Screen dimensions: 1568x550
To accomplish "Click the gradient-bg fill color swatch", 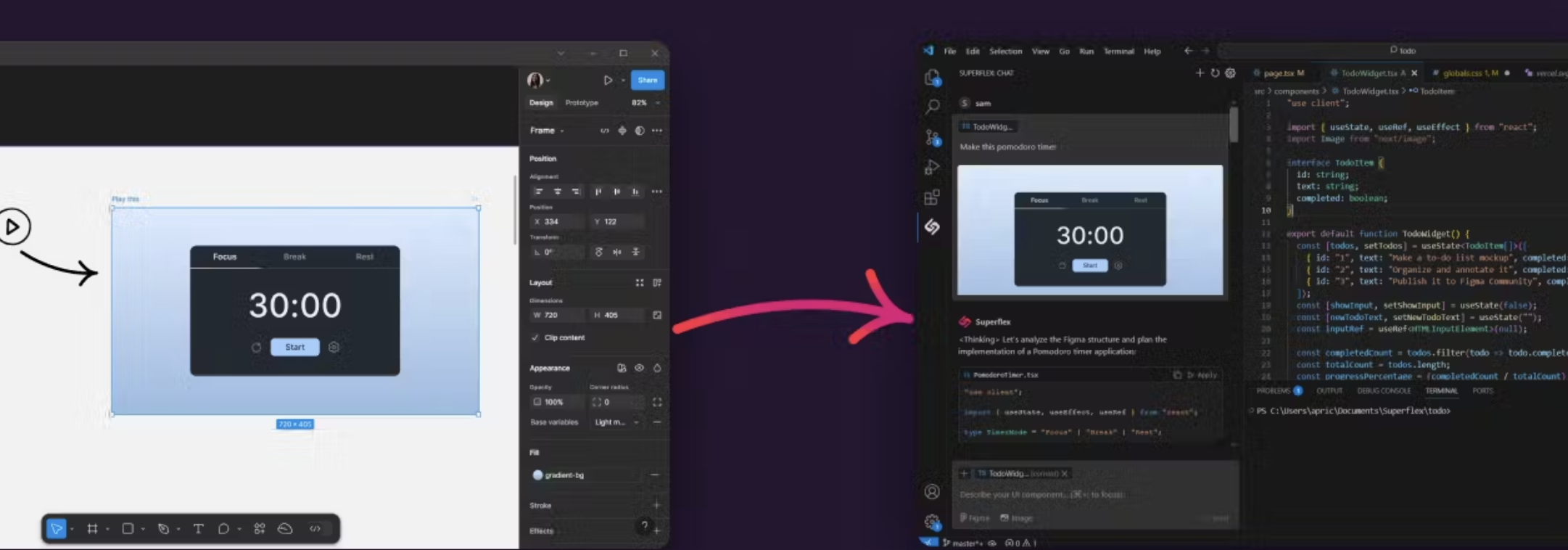I will (538, 475).
